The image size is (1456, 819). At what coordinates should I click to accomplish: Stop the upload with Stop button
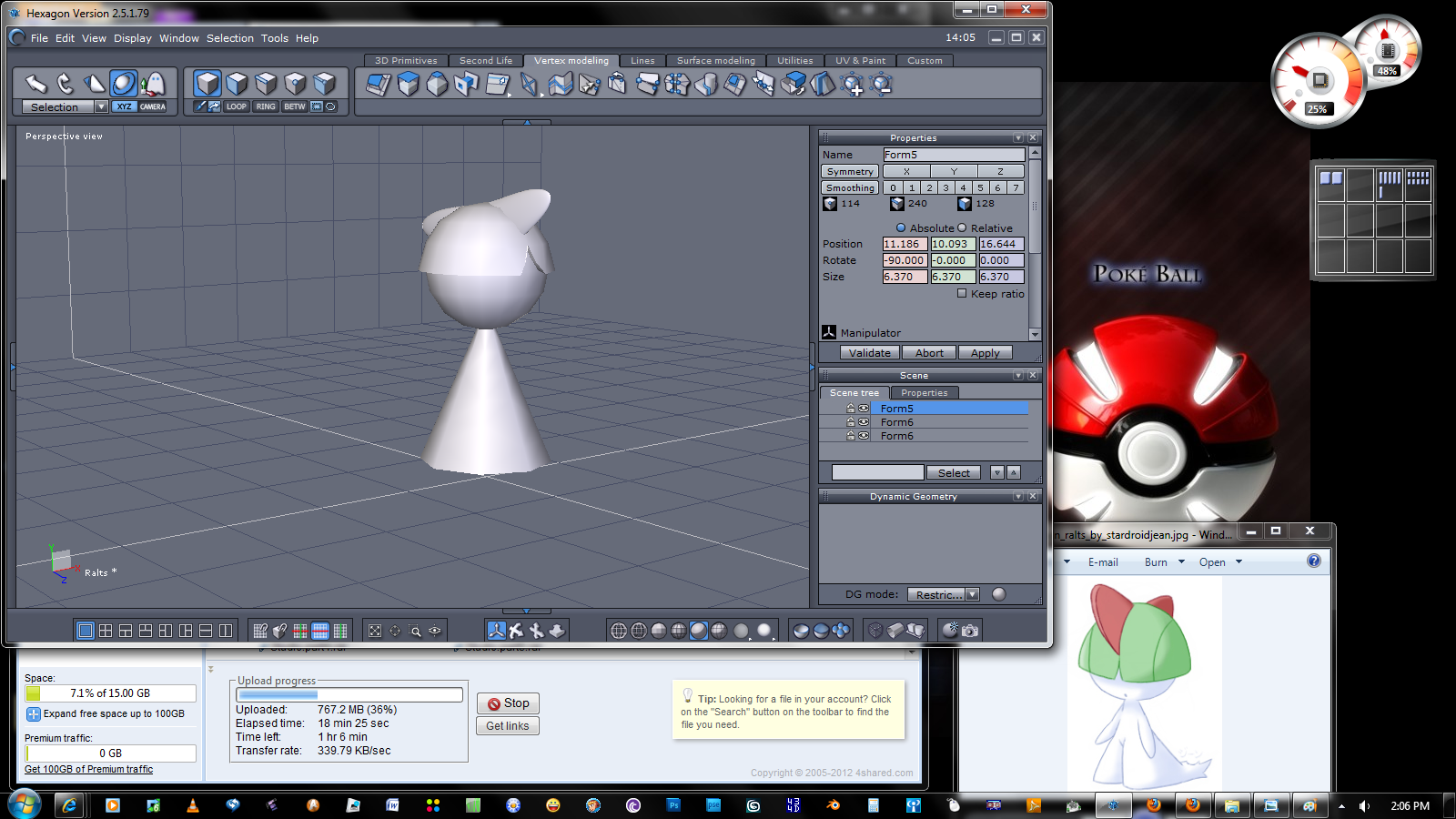coord(508,703)
